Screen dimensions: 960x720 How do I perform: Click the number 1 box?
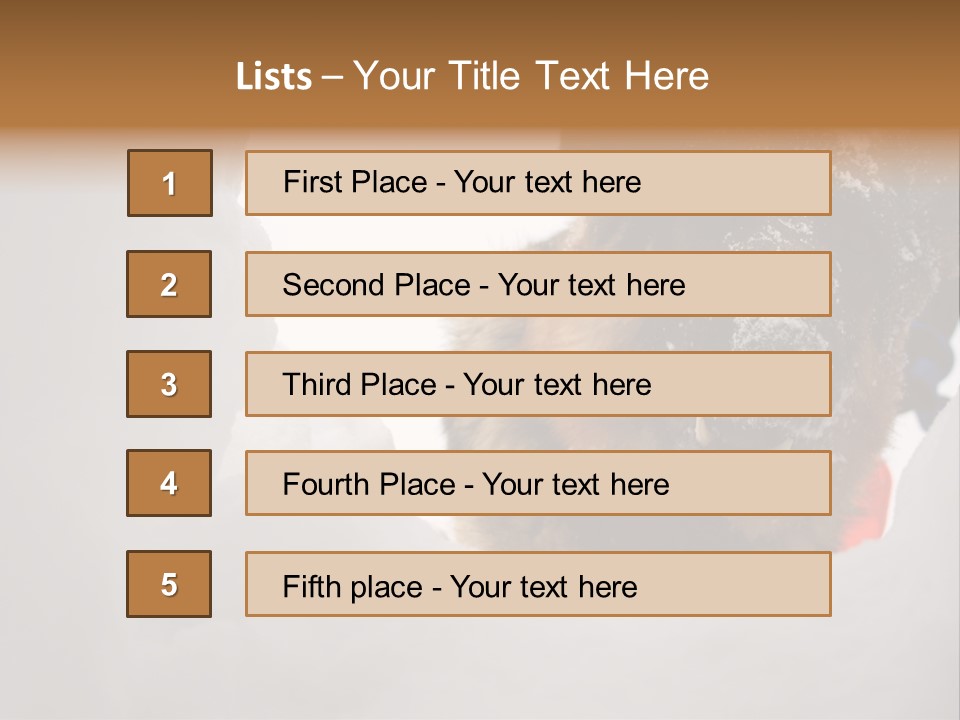coord(169,183)
